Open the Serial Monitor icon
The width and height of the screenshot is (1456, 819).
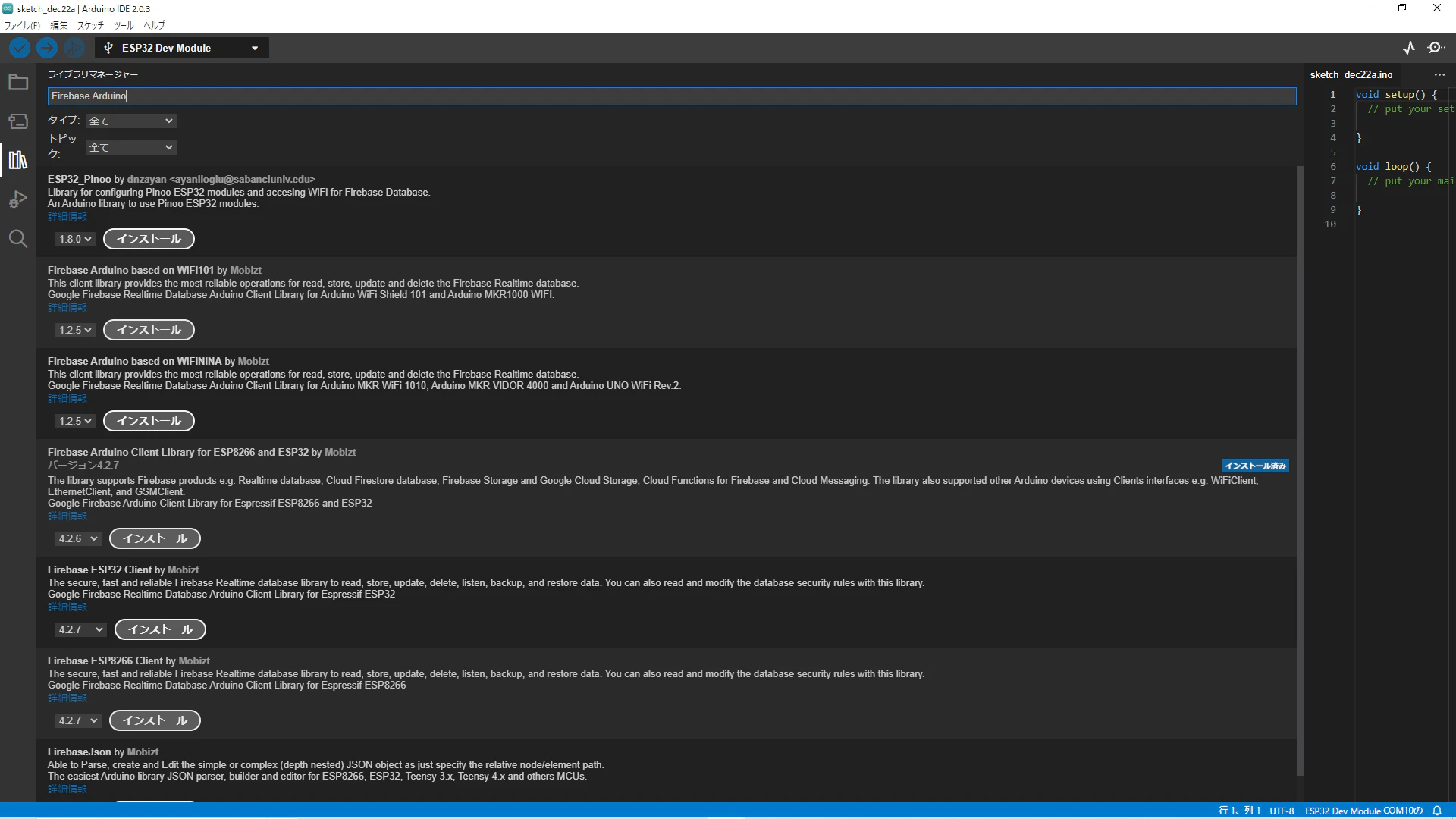coord(1436,48)
